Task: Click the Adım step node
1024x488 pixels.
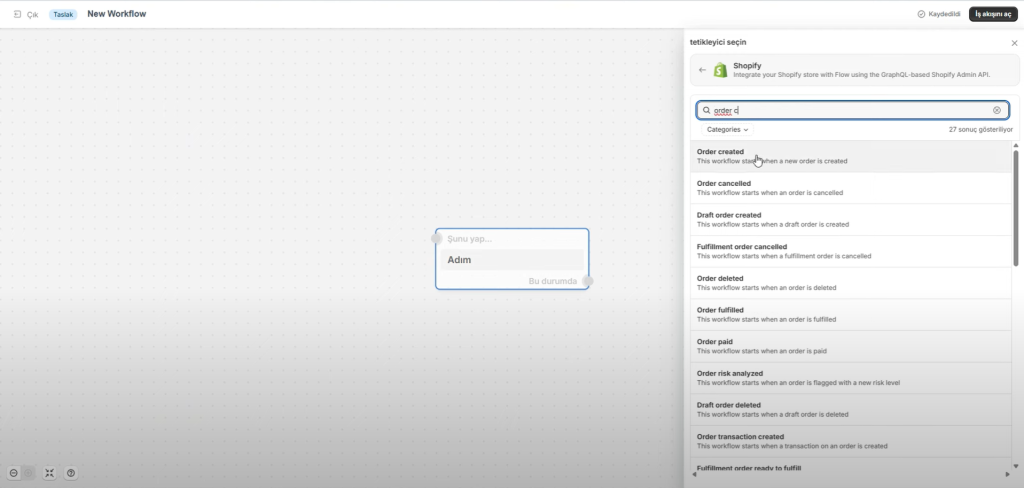Action: (x=512, y=260)
